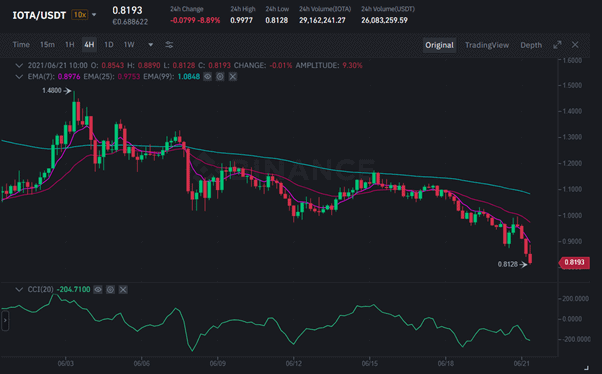Switch to TradingView chart
This screenshot has width=602, height=374.
(x=487, y=45)
